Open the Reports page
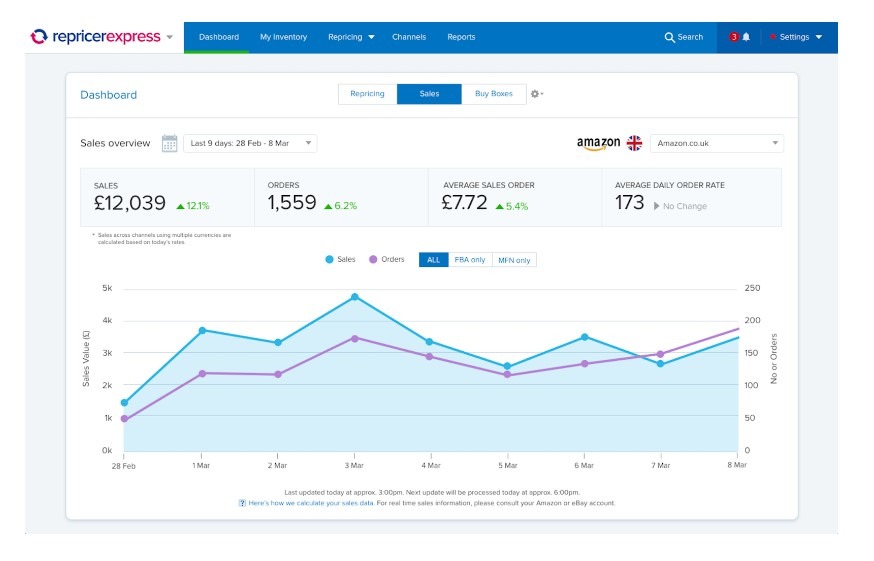Image resolution: width=874 pixels, height=561 pixels. coord(461,37)
